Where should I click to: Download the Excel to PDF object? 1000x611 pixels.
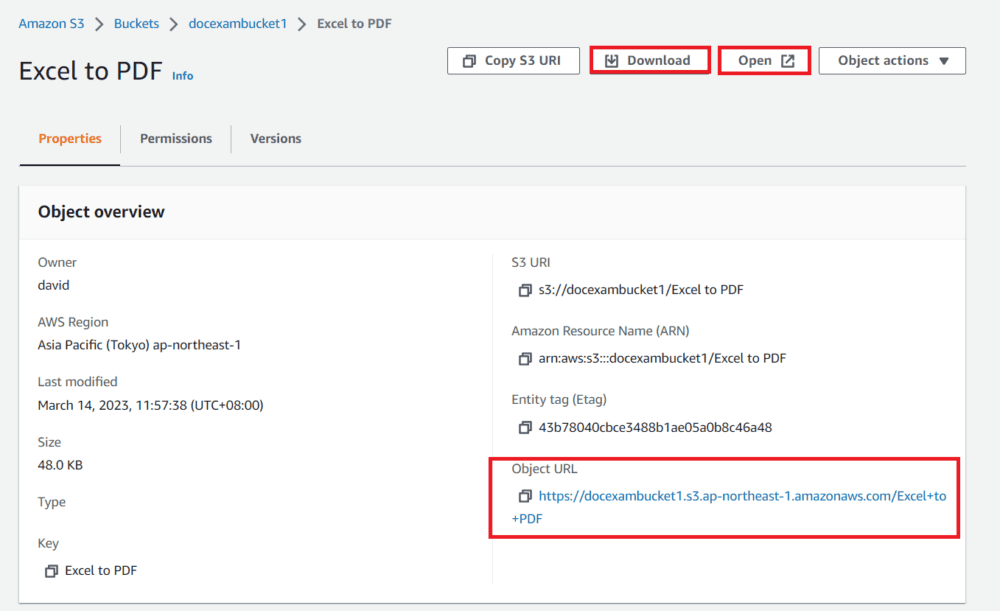(649, 60)
